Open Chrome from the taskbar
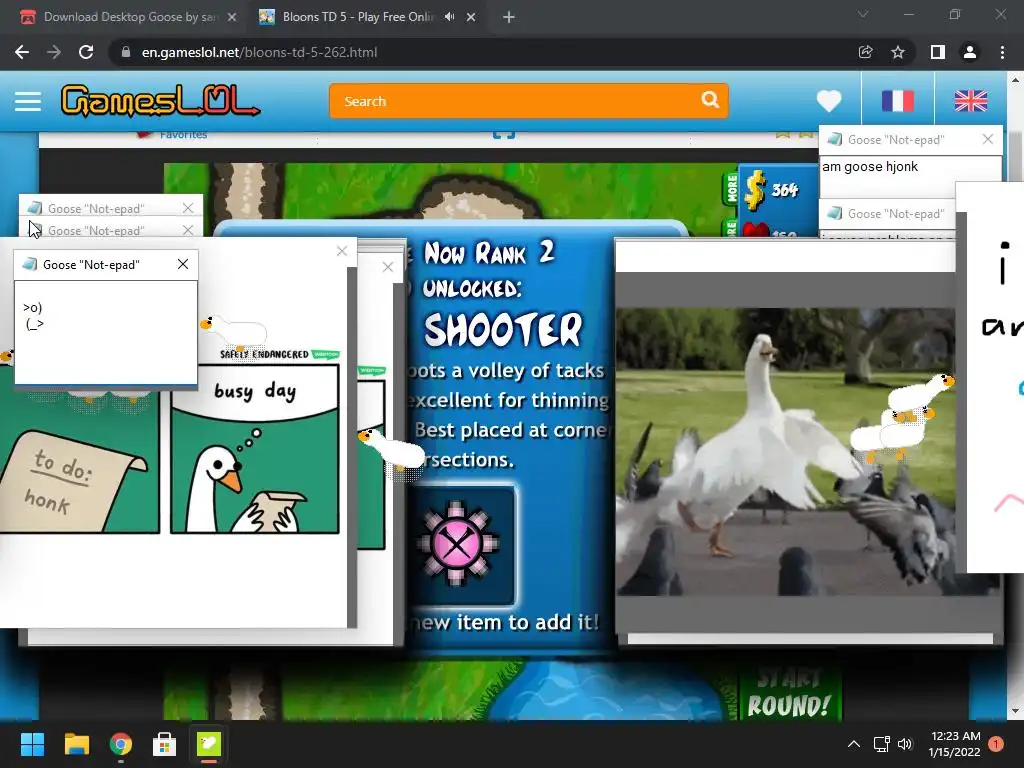The image size is (1024, 768). 121,744
